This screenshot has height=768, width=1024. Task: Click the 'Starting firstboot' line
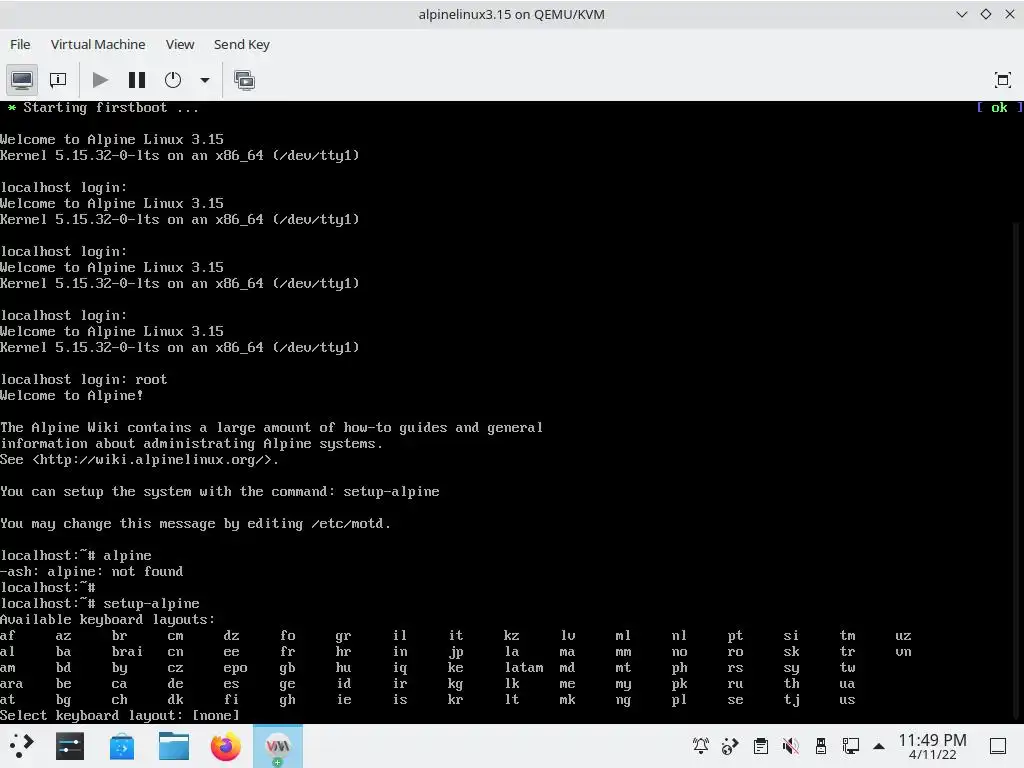103,108
